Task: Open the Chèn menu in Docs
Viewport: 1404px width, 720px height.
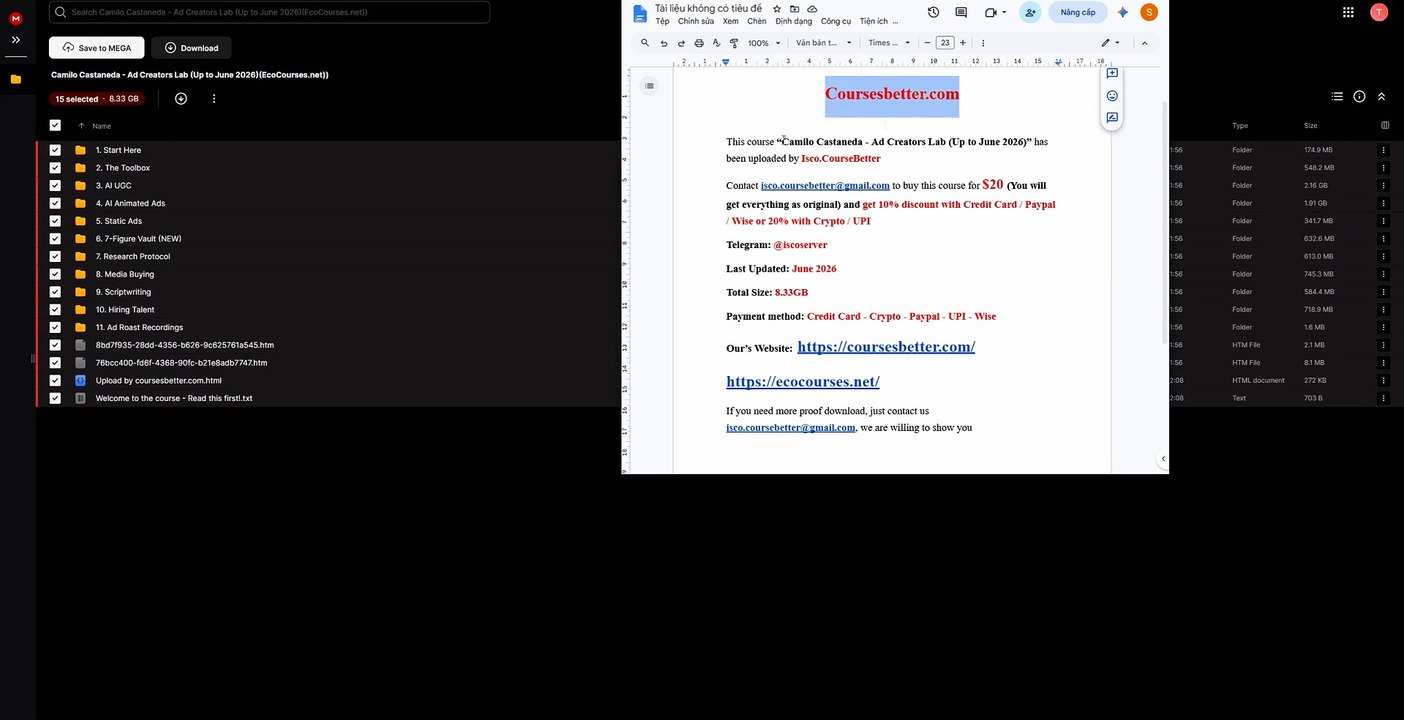Action: pyautogui.click(x=757, y=21)
